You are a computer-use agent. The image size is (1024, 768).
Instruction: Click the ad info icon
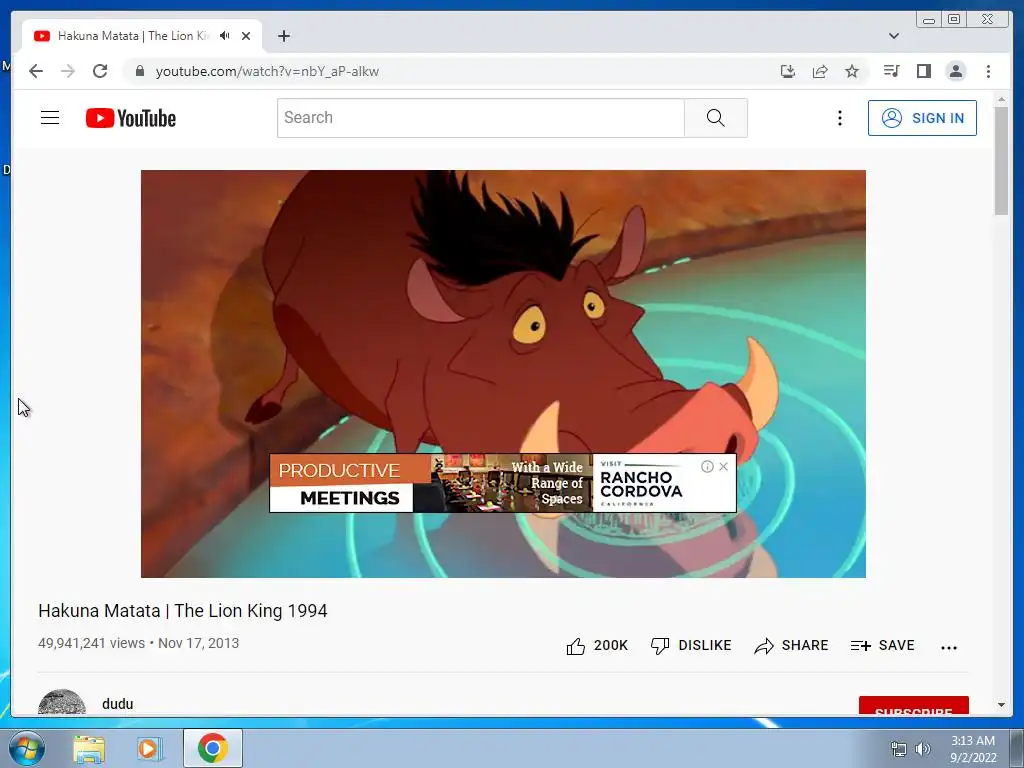click(x=707, y=466)
